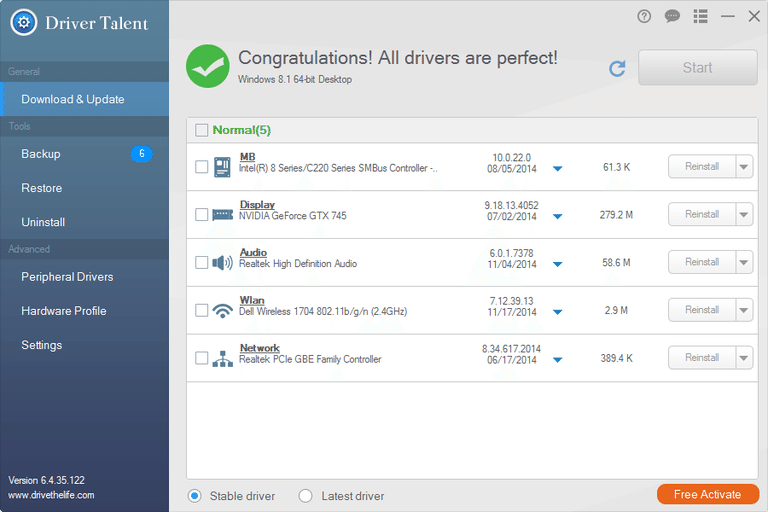The width and height of the screenshot is (768, 512).
Task: Open the www.drivethelife.com link
Action: [x=51, y=495]
